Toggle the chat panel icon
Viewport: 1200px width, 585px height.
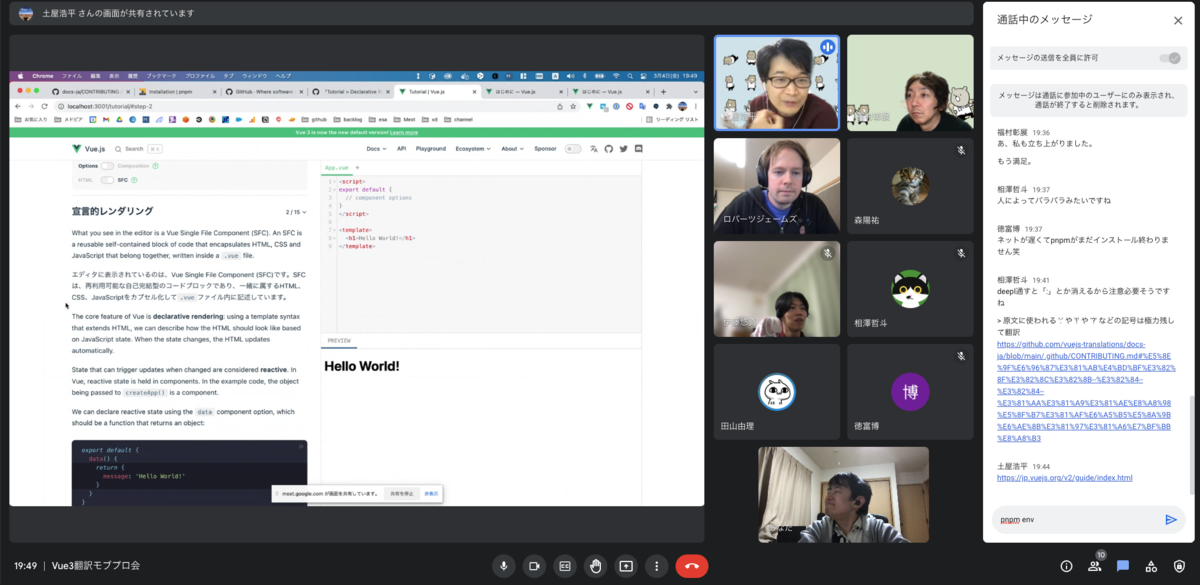pos(1123,566)
